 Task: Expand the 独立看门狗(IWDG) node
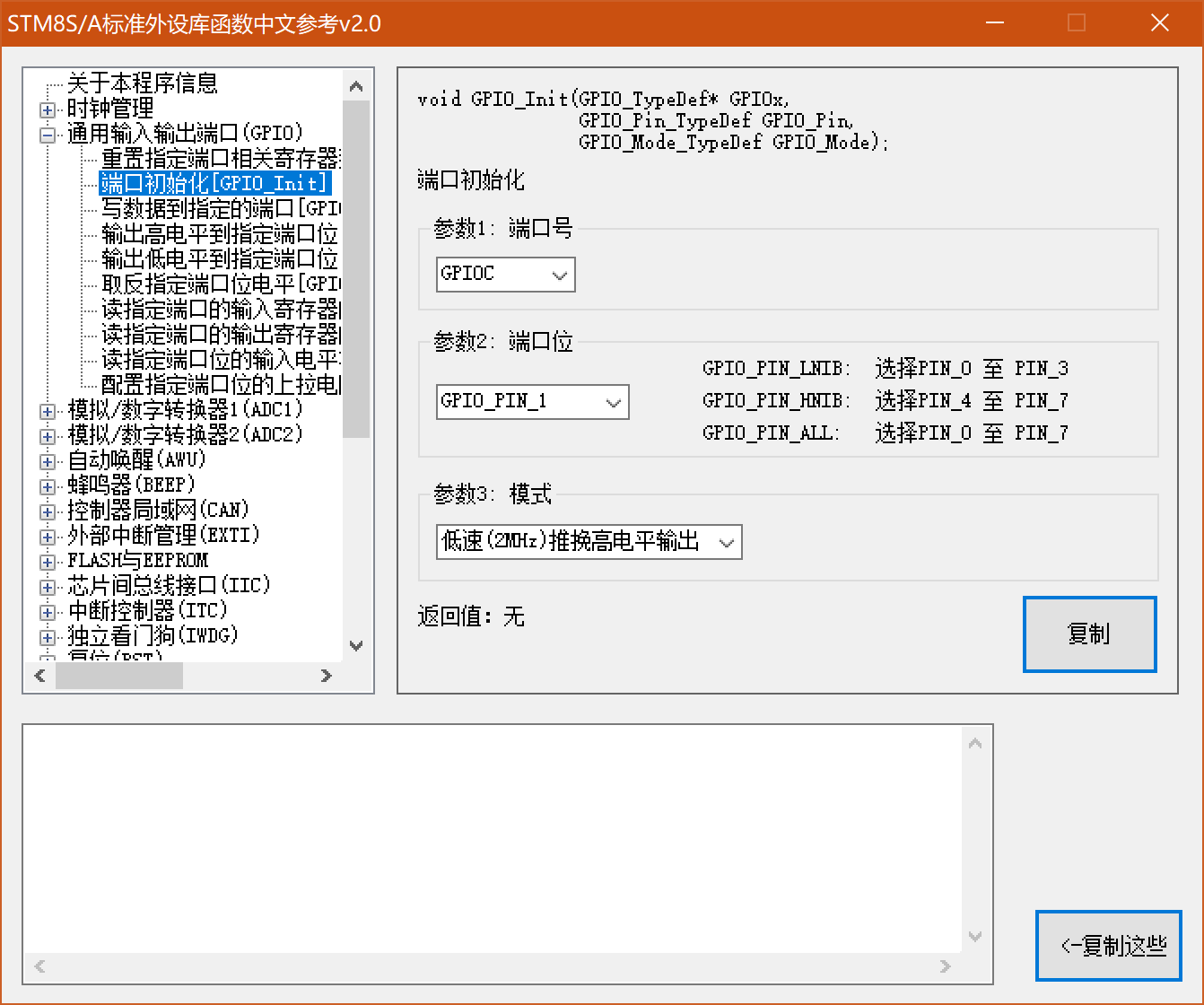[x=46, y=637]
